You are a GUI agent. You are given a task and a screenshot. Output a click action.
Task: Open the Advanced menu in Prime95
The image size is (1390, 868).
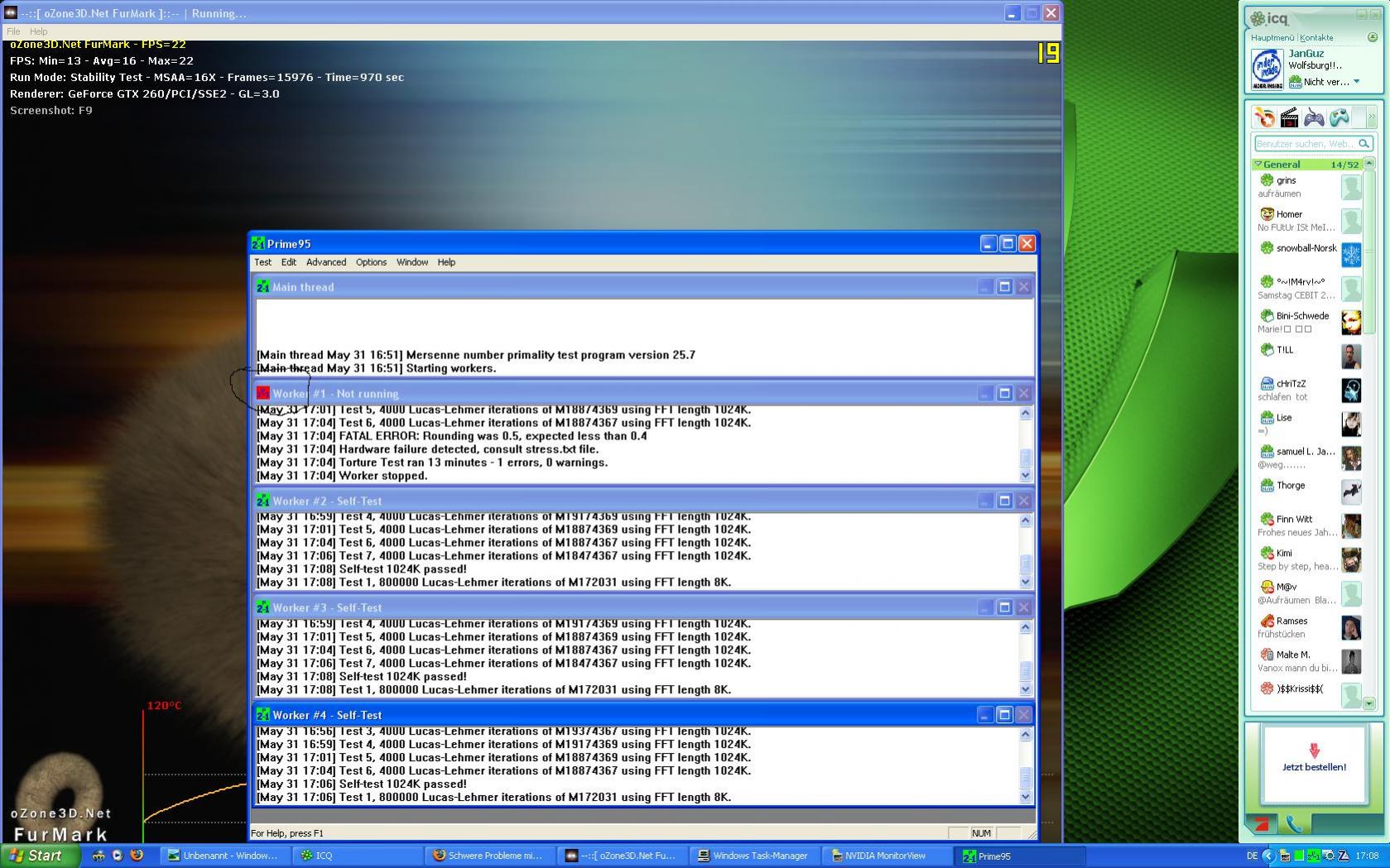326,262
